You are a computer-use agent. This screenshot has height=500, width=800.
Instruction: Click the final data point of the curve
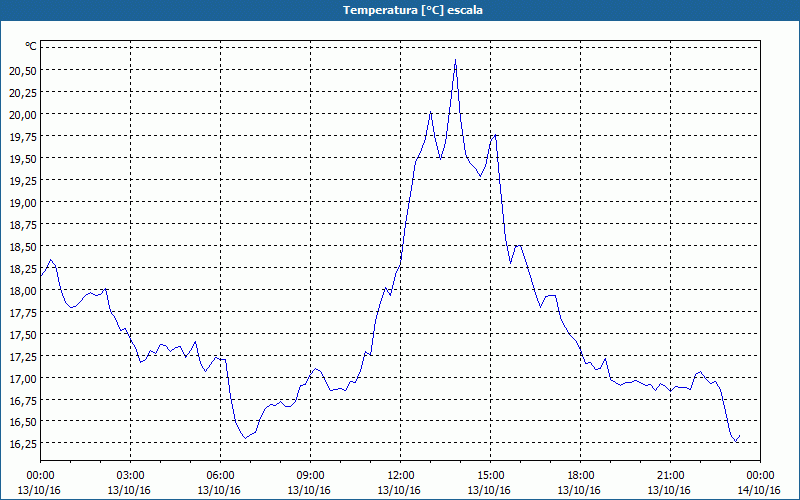click(x=740, y=435)
